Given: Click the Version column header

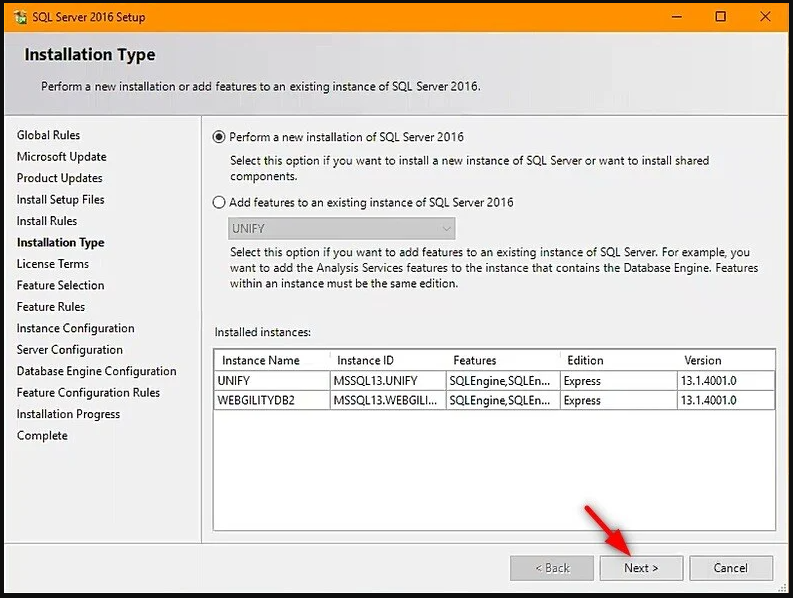Looking at the screenshot, I should [x=702, y=360].
